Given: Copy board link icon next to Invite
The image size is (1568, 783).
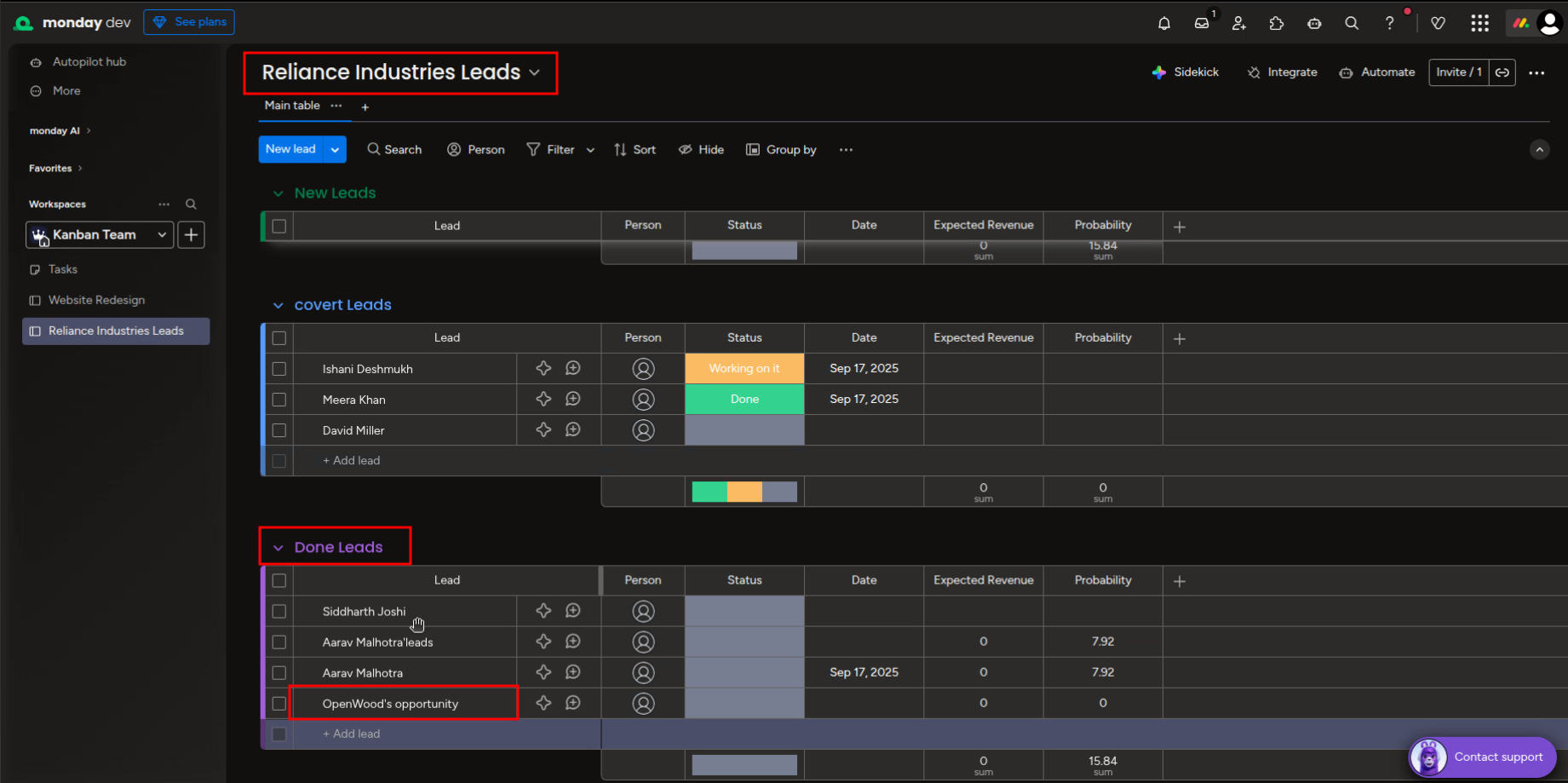Looking at the screenshot, I should 1502,72.
